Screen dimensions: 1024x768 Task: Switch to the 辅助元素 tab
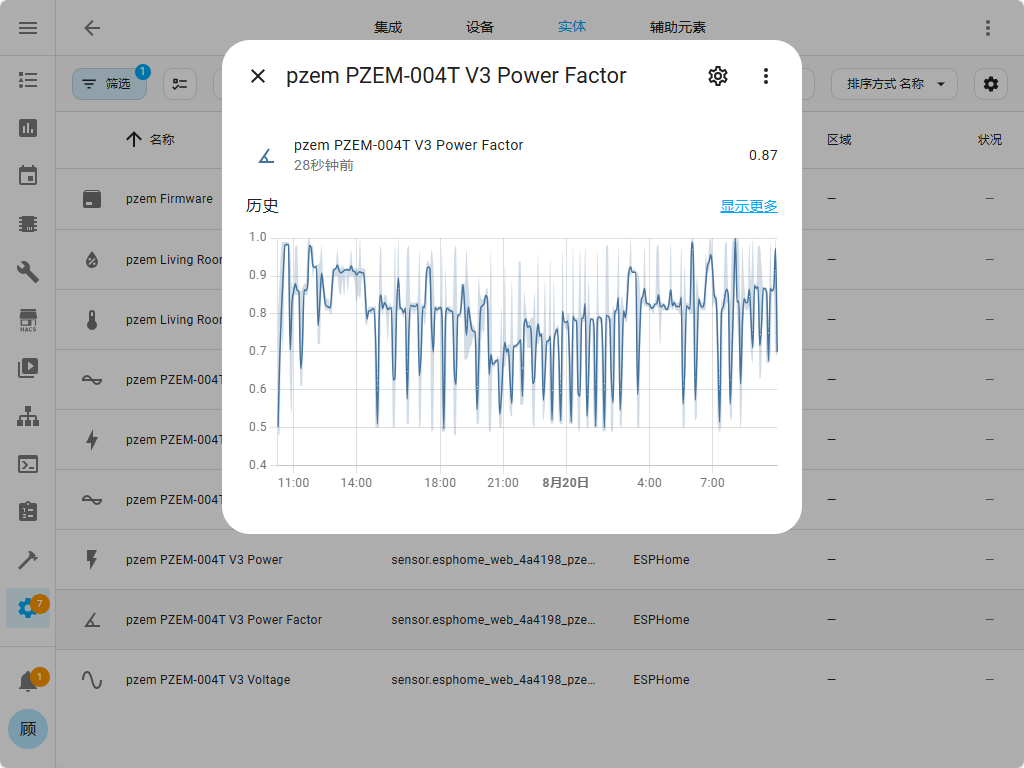click(x=677, y=28)
